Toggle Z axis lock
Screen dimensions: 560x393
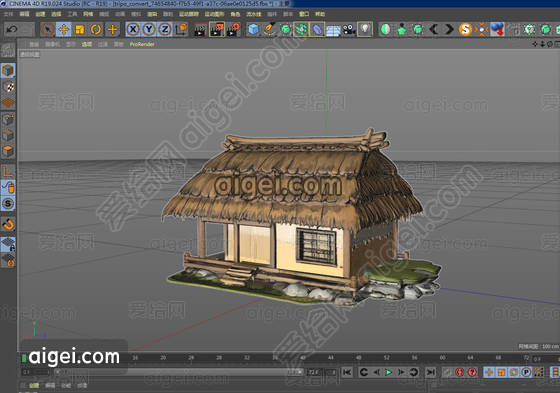point(165,29)
